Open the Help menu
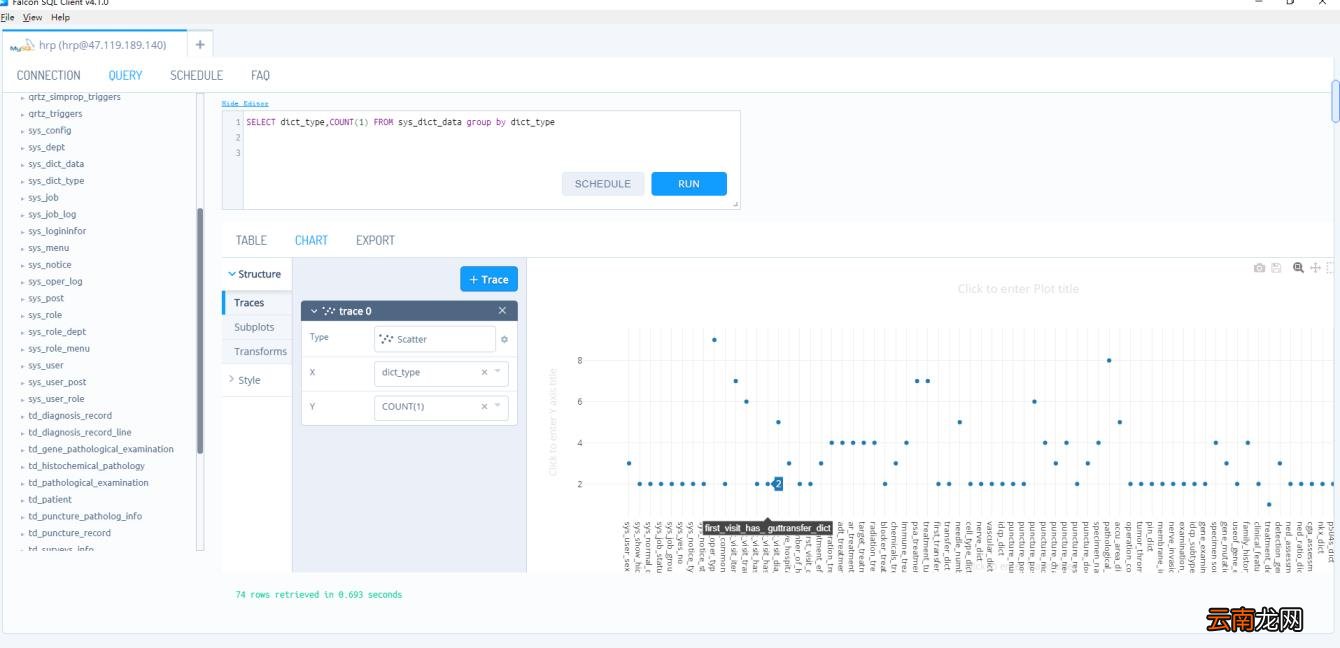 point(60,17)
